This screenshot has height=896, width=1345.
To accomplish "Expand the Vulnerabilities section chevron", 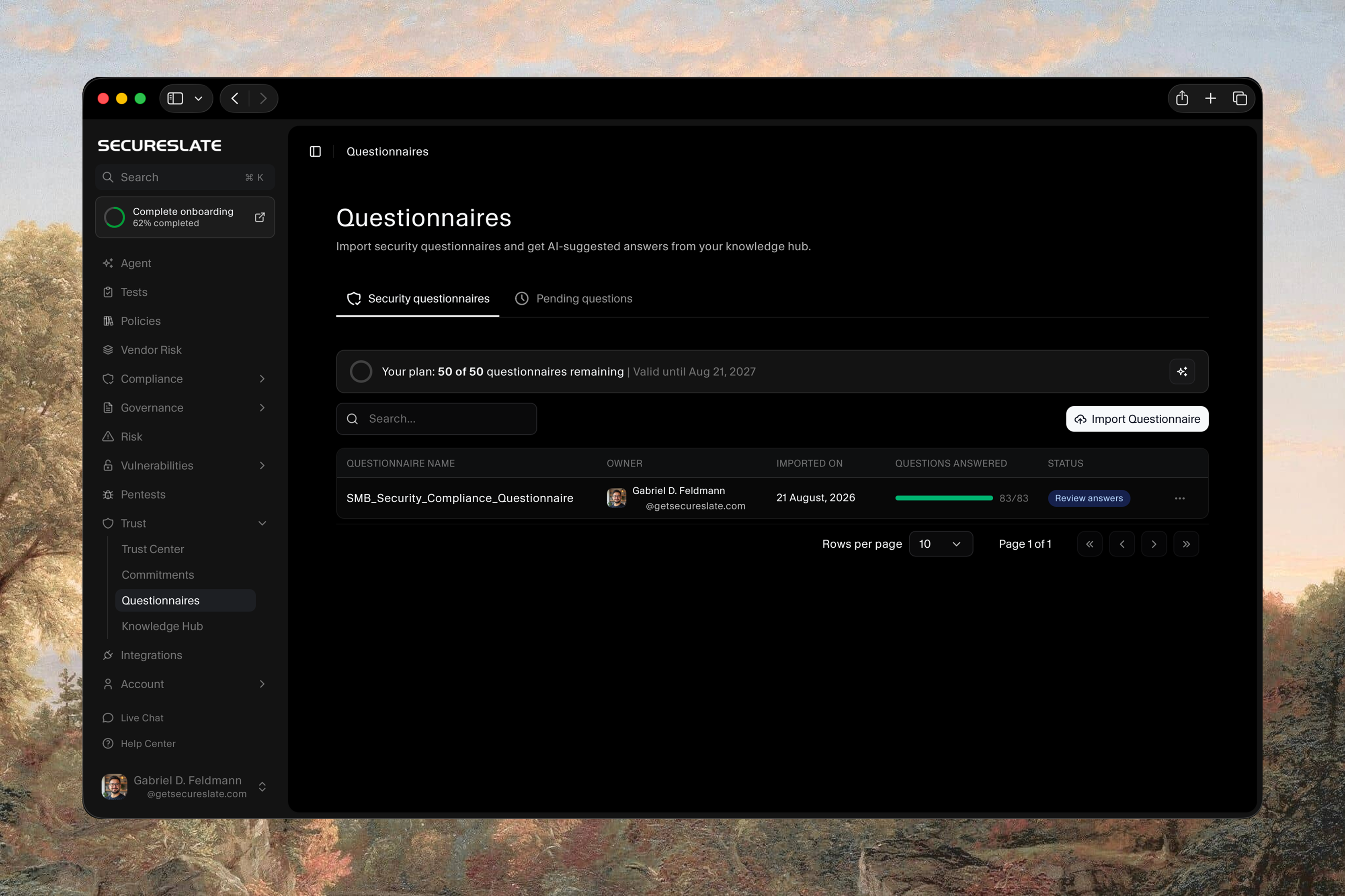I will [262, 466].
